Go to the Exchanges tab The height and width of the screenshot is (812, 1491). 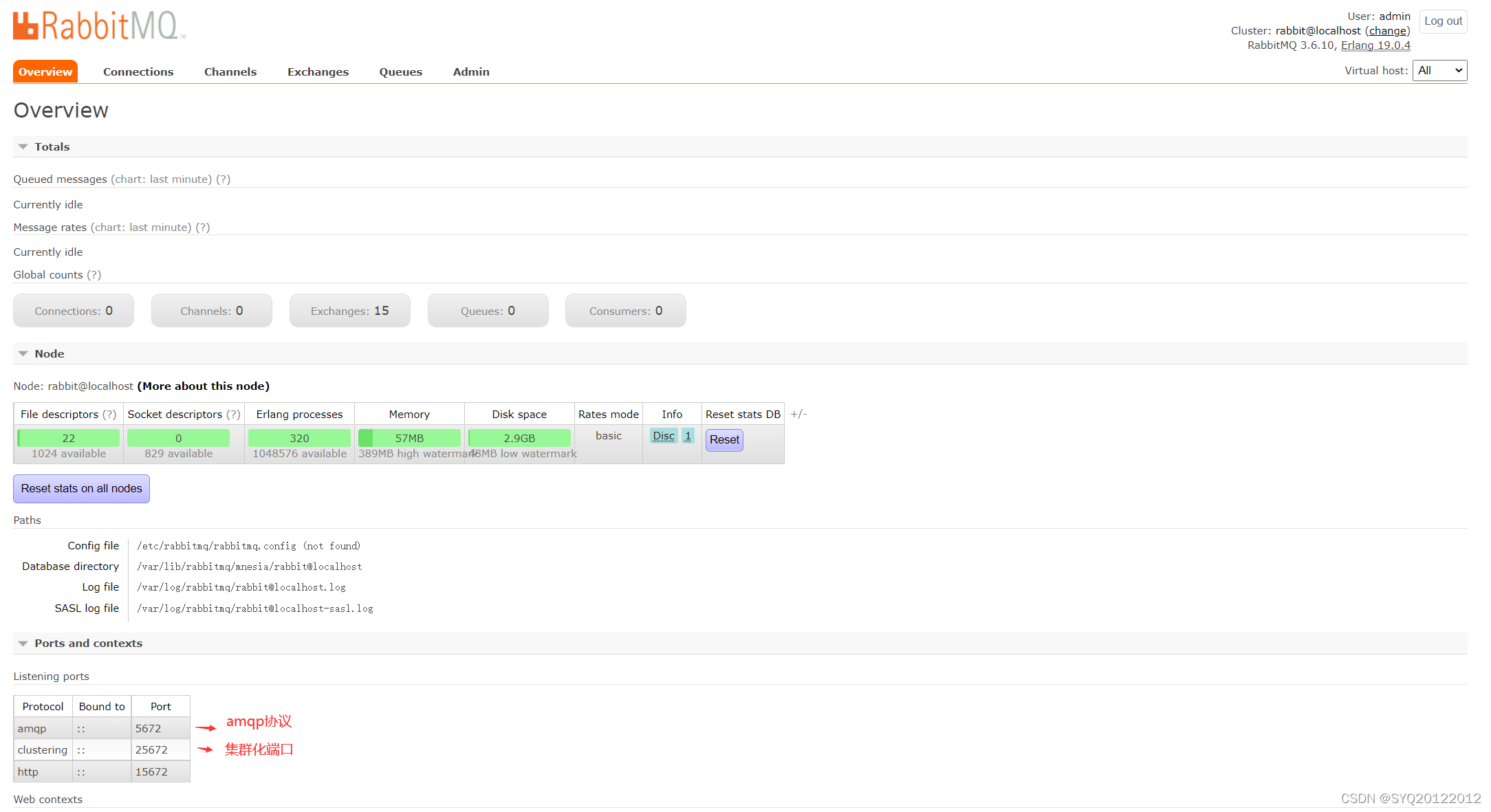coord(318,72)
